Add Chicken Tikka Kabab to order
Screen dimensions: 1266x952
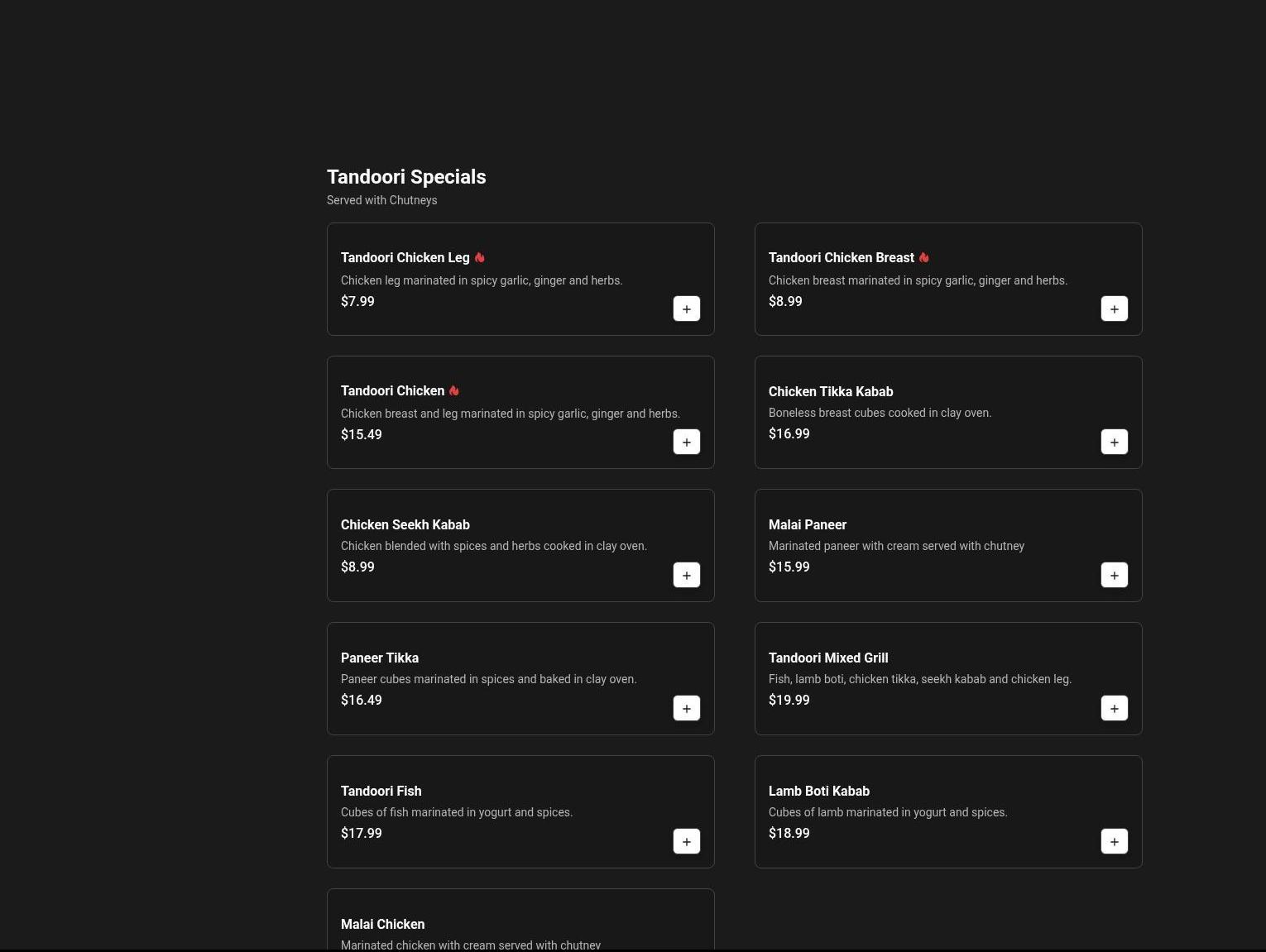1114,442
